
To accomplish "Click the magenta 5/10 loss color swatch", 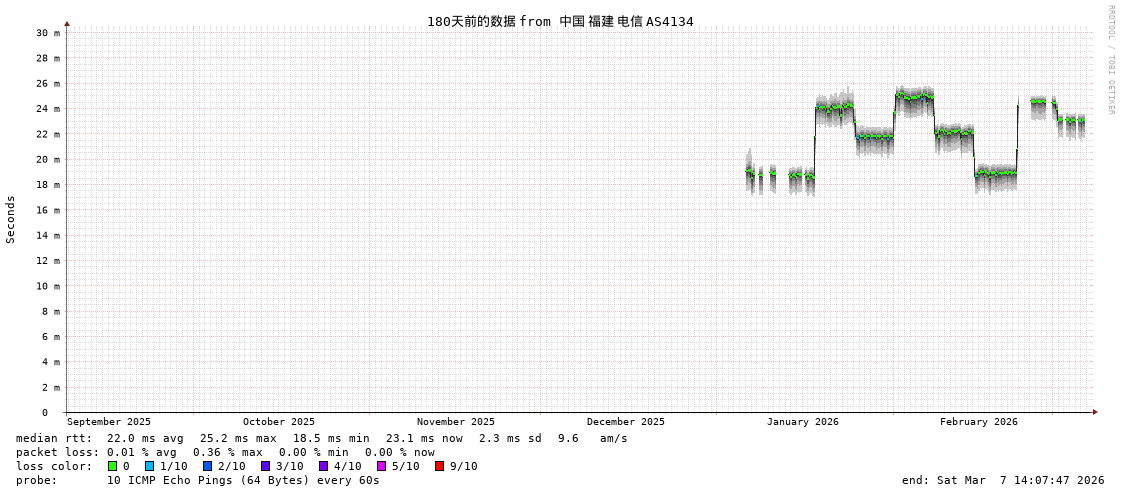I will pyautogui.click(x=381, y=466).
